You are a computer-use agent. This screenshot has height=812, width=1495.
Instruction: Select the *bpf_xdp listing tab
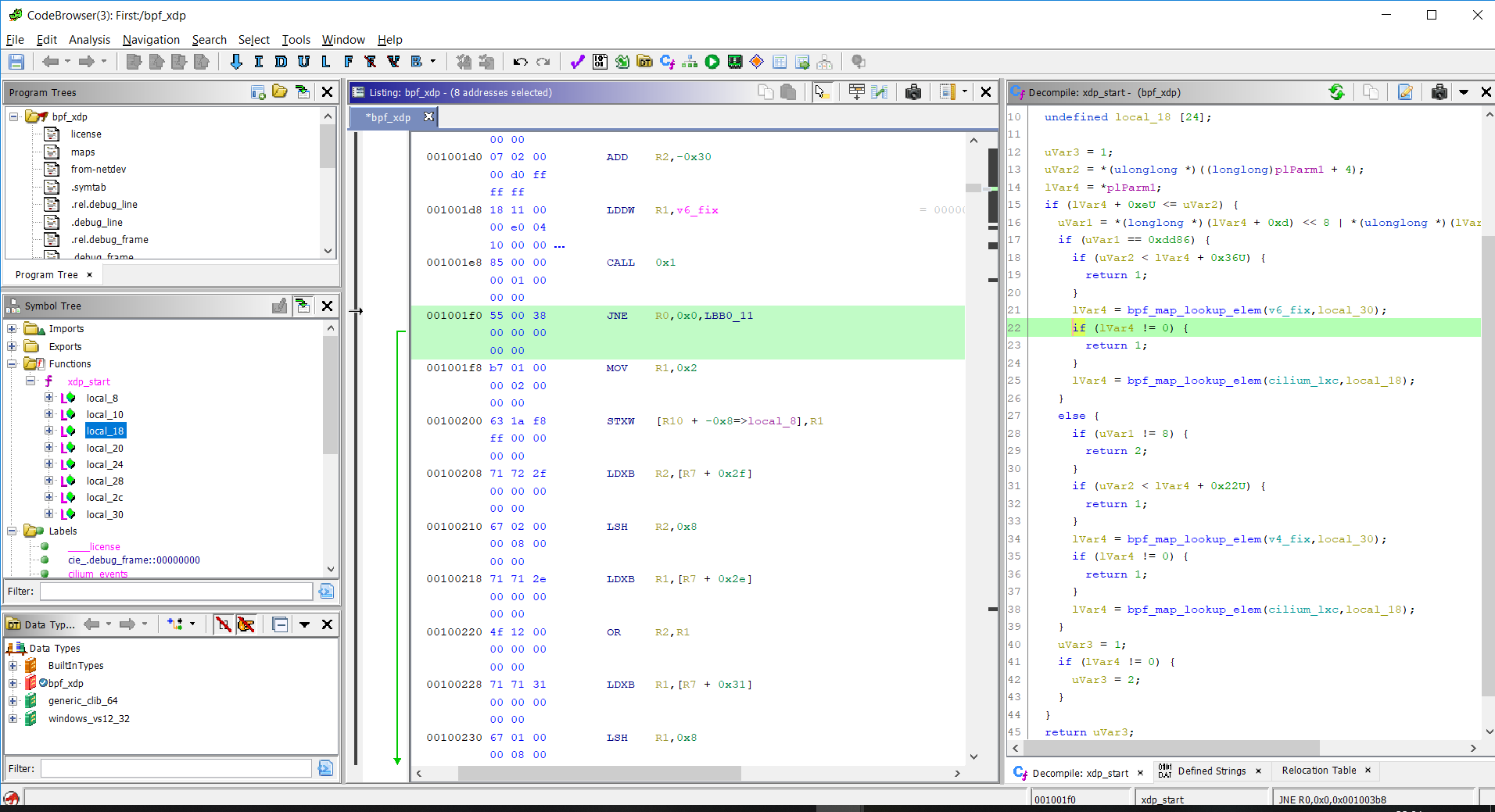(389, 117)
